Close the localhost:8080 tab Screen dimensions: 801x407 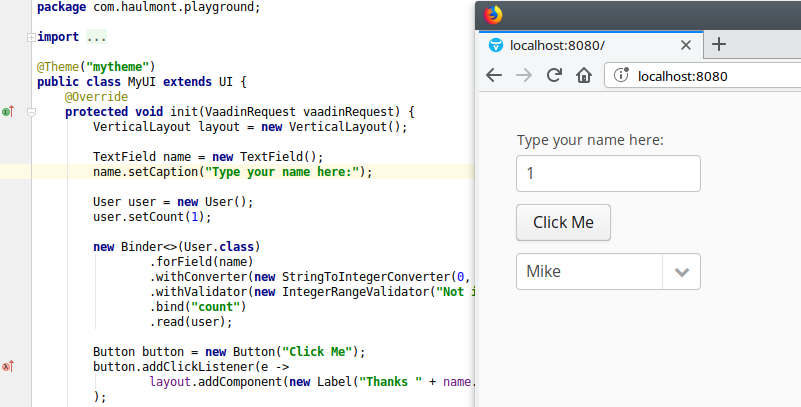pyautogui.click(x=686, y=45)
